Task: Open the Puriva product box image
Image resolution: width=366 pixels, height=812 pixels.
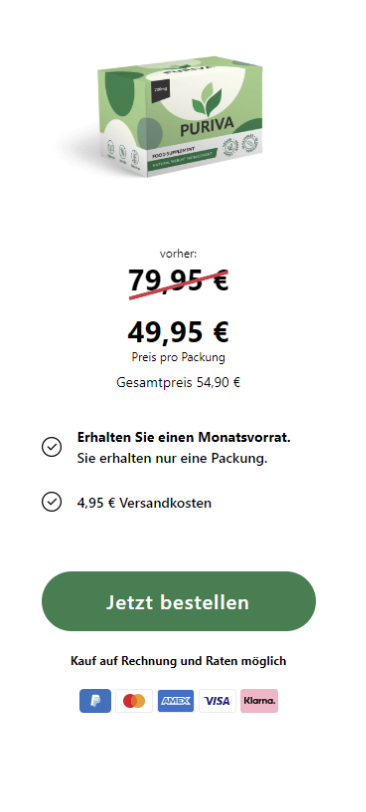Action: coord(180,115)
